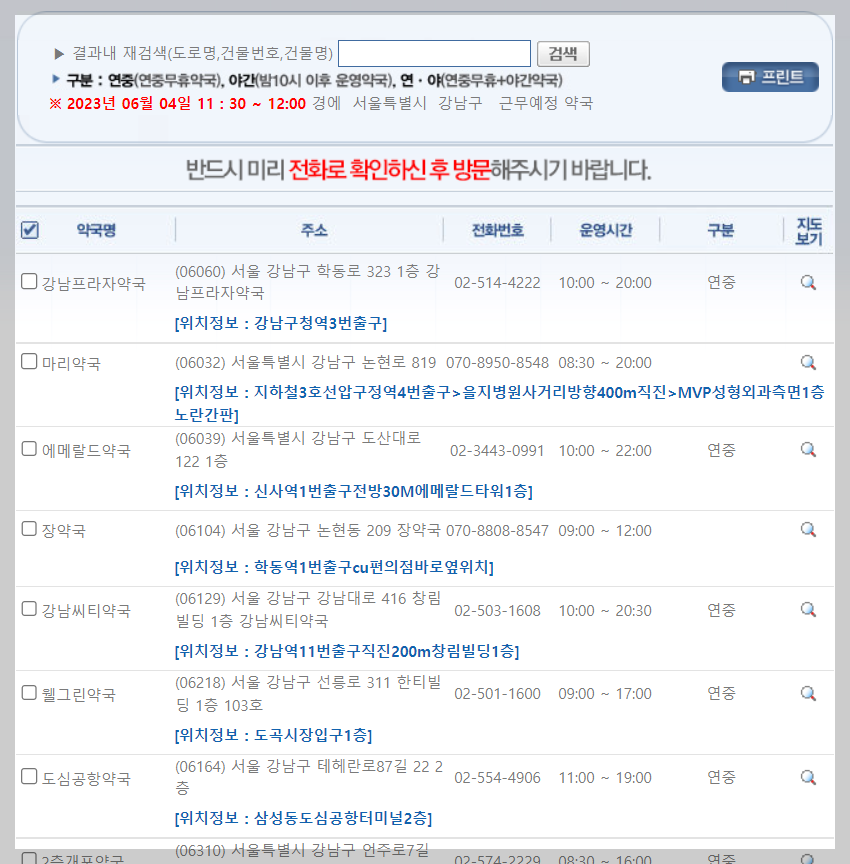The image size is (850, 864).
Task: Click hours 11:00 ~ 19:00 for 도심공항약국
Action: click(x=605, y=777)
